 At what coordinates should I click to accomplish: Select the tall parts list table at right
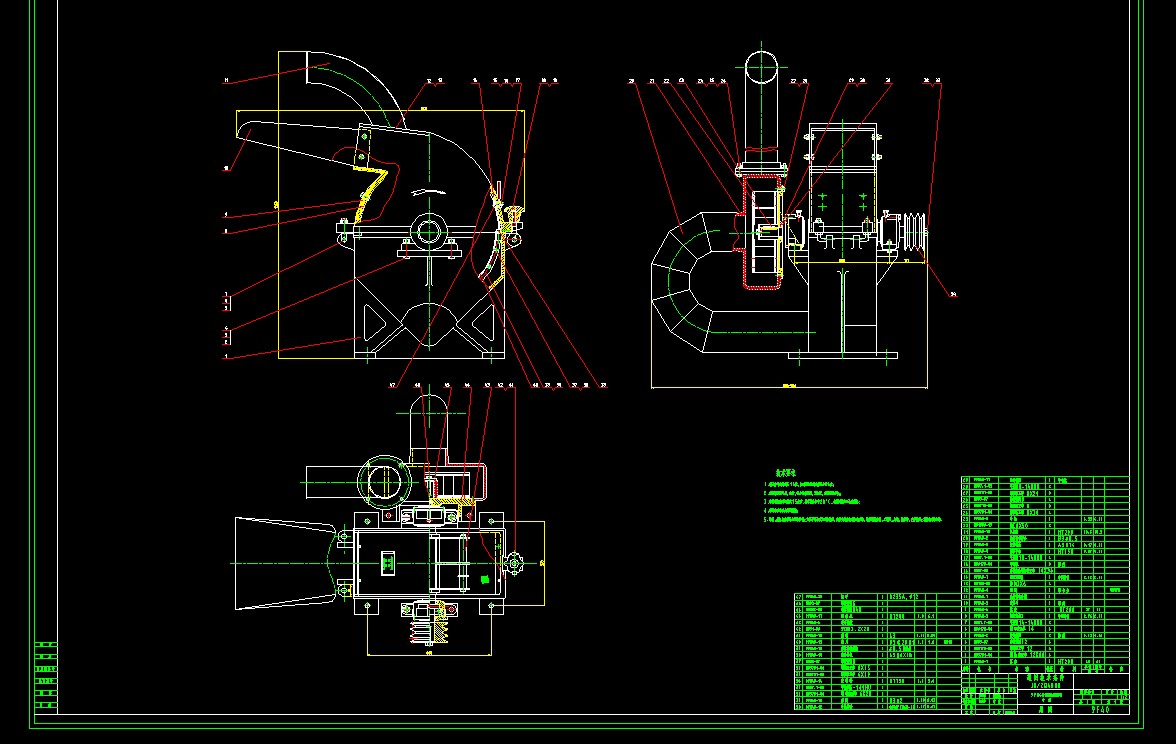pyautogui.click(x=1045, y=572)
